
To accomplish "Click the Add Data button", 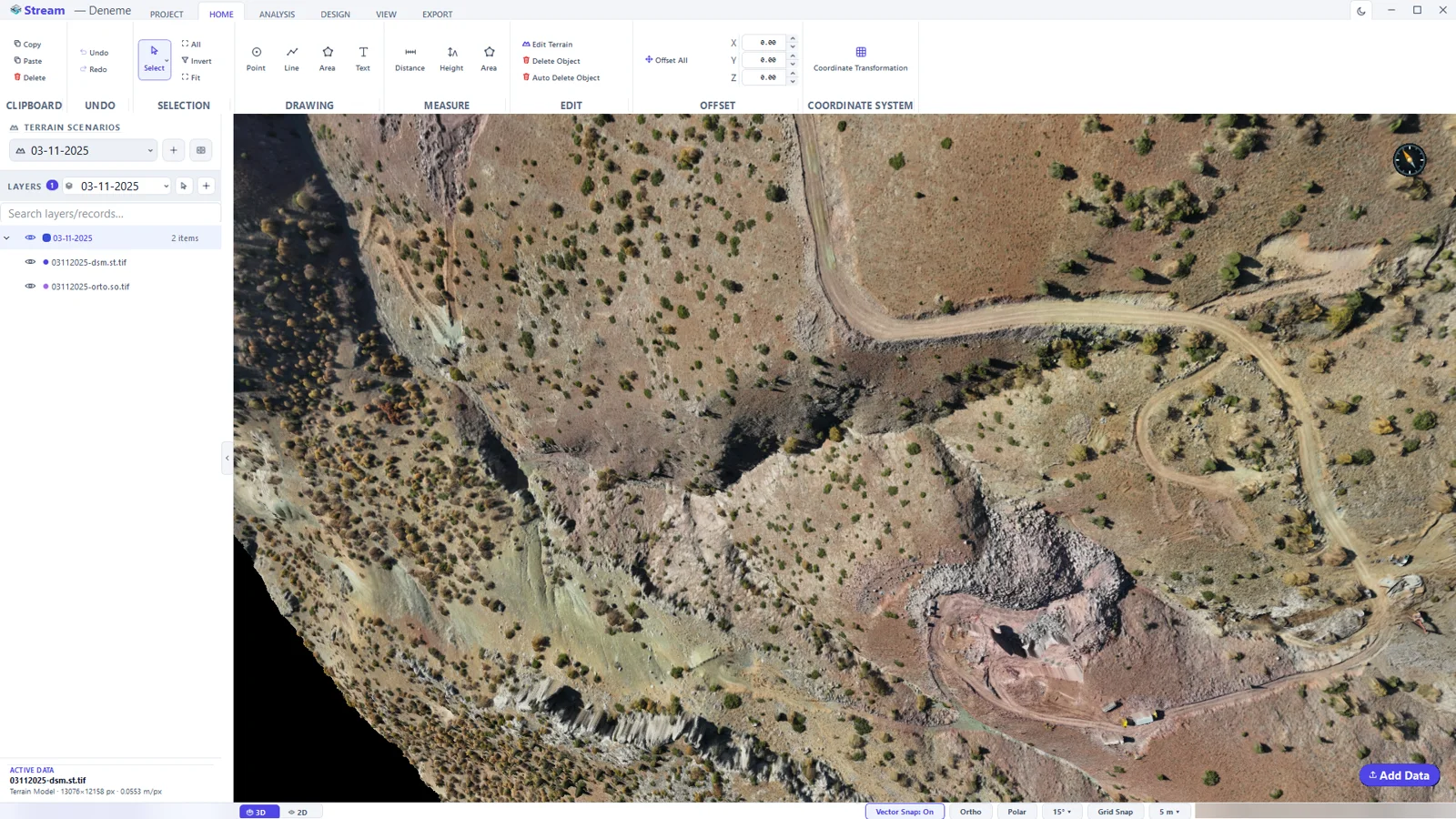I will point(1399,775).
